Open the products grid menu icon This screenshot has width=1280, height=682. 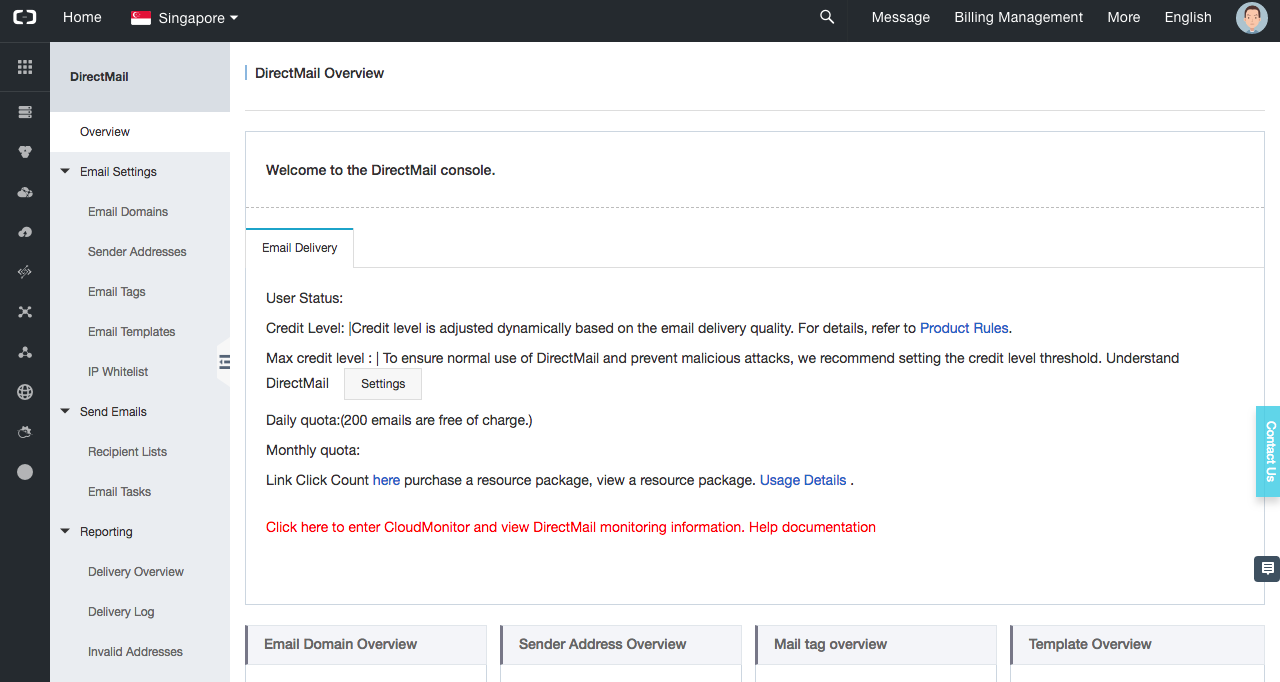click(25, 67)
